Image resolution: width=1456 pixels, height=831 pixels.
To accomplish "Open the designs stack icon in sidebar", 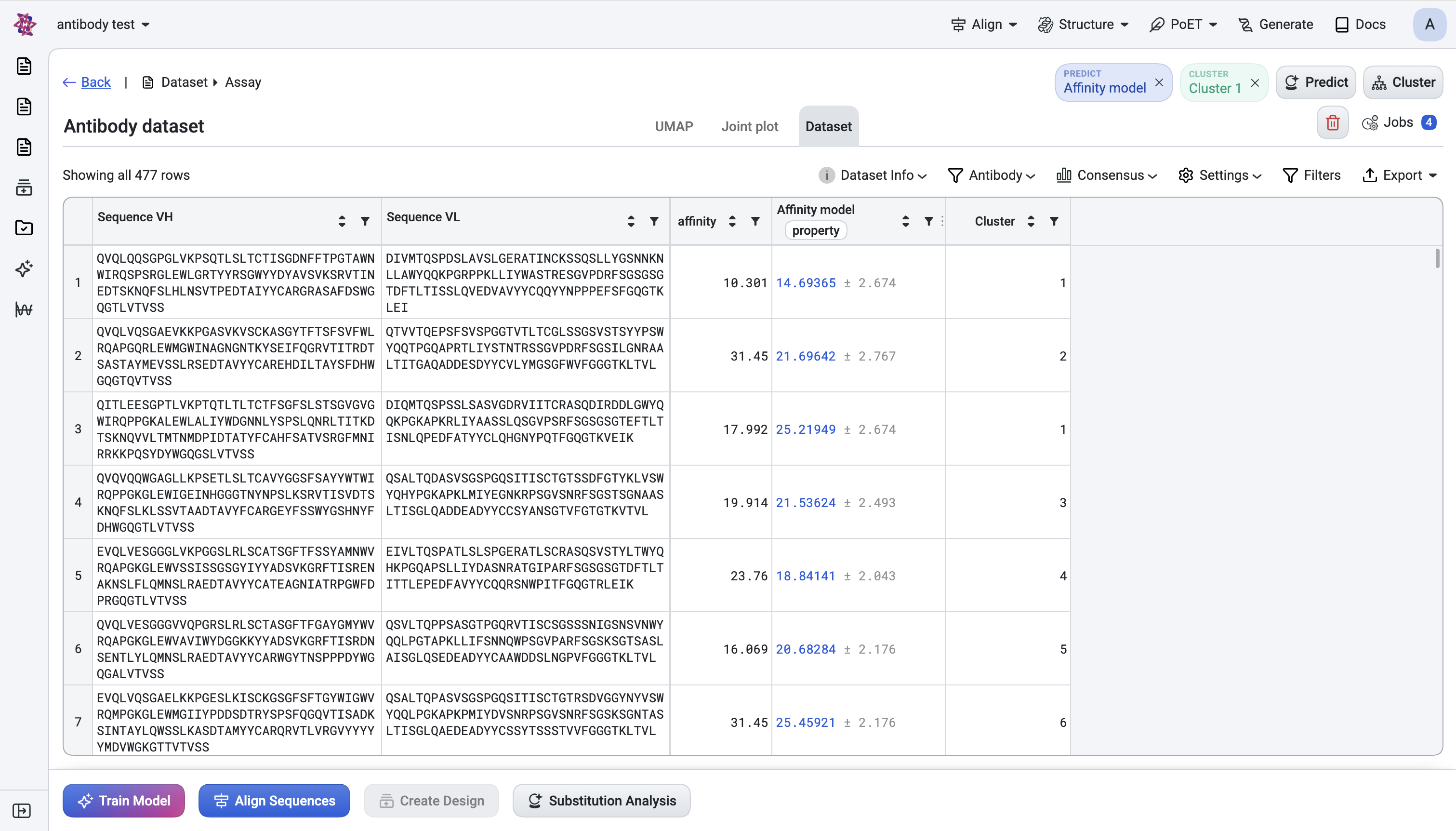I will (24, 187).
